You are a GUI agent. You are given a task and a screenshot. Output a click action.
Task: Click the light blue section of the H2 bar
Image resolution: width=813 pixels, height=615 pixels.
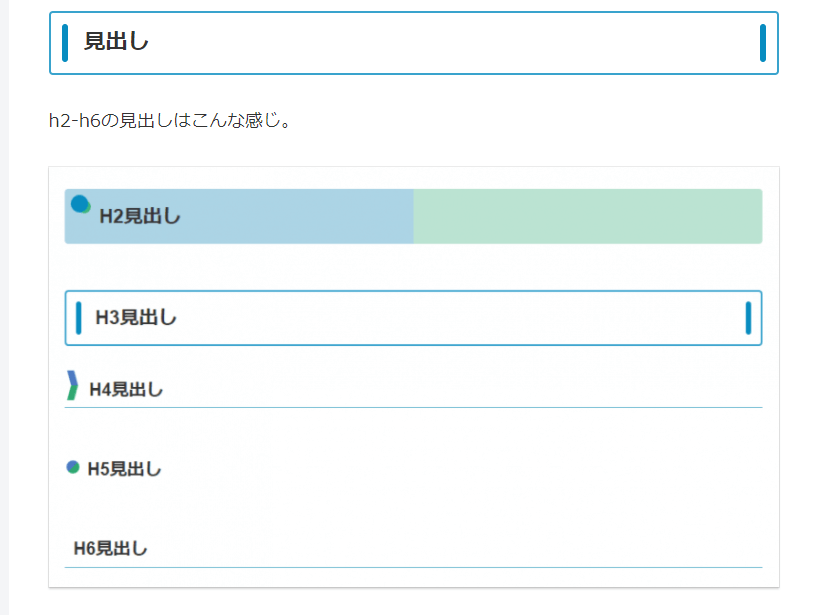(300, 216)
